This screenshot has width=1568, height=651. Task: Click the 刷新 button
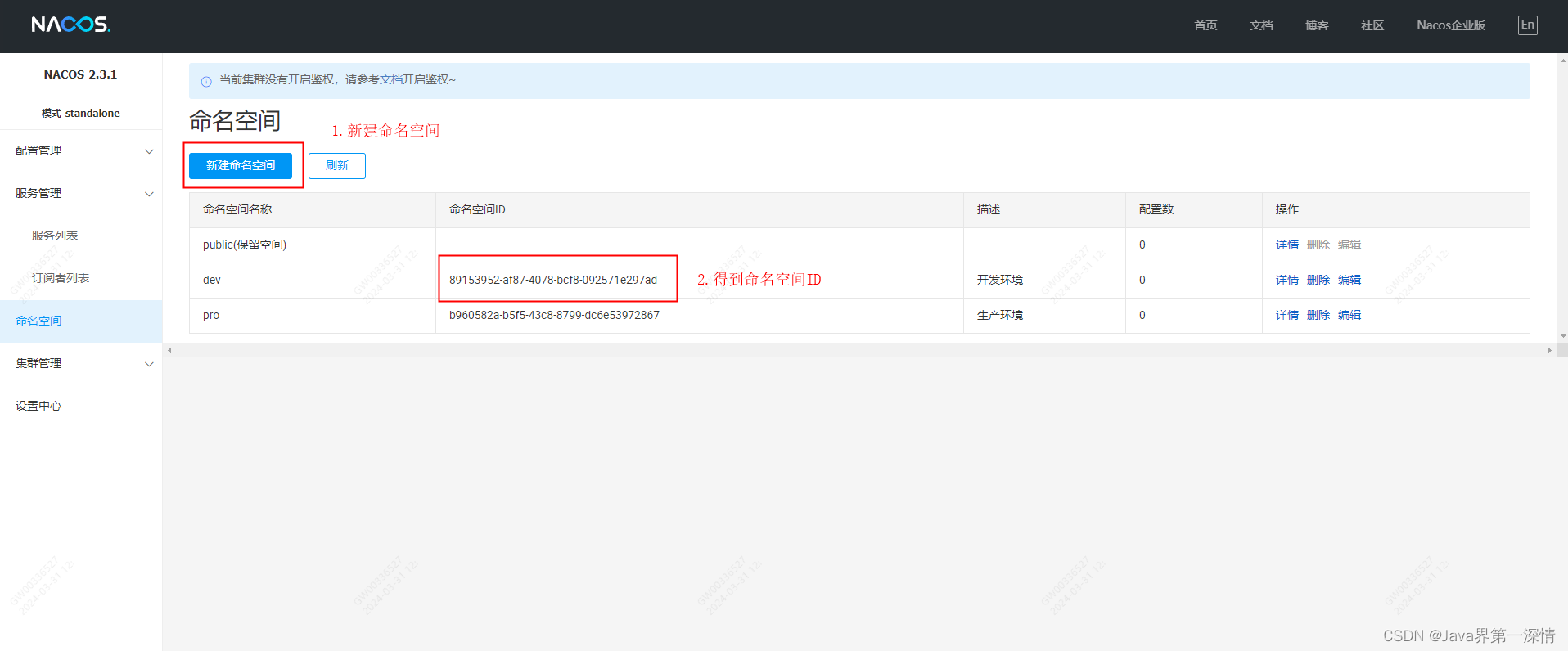point(337,165)
